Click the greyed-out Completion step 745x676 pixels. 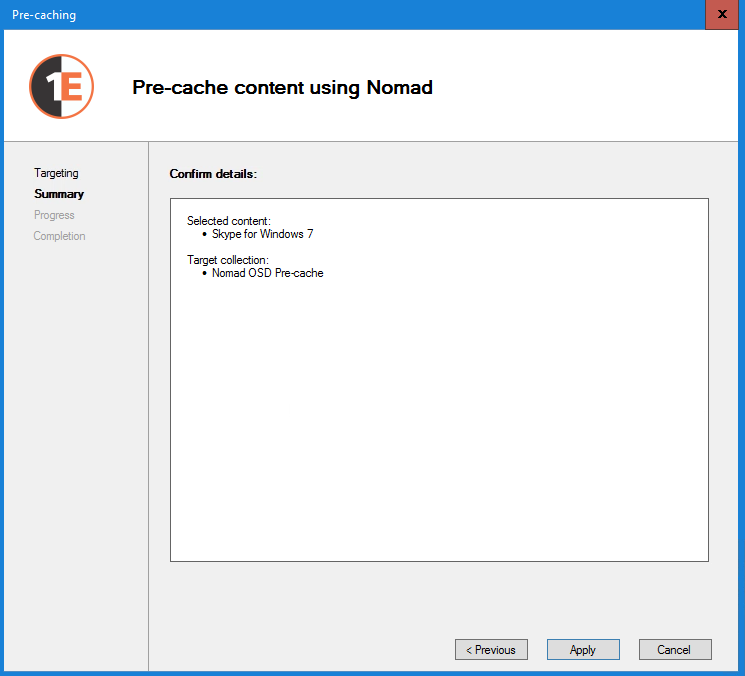click(59, 236)
